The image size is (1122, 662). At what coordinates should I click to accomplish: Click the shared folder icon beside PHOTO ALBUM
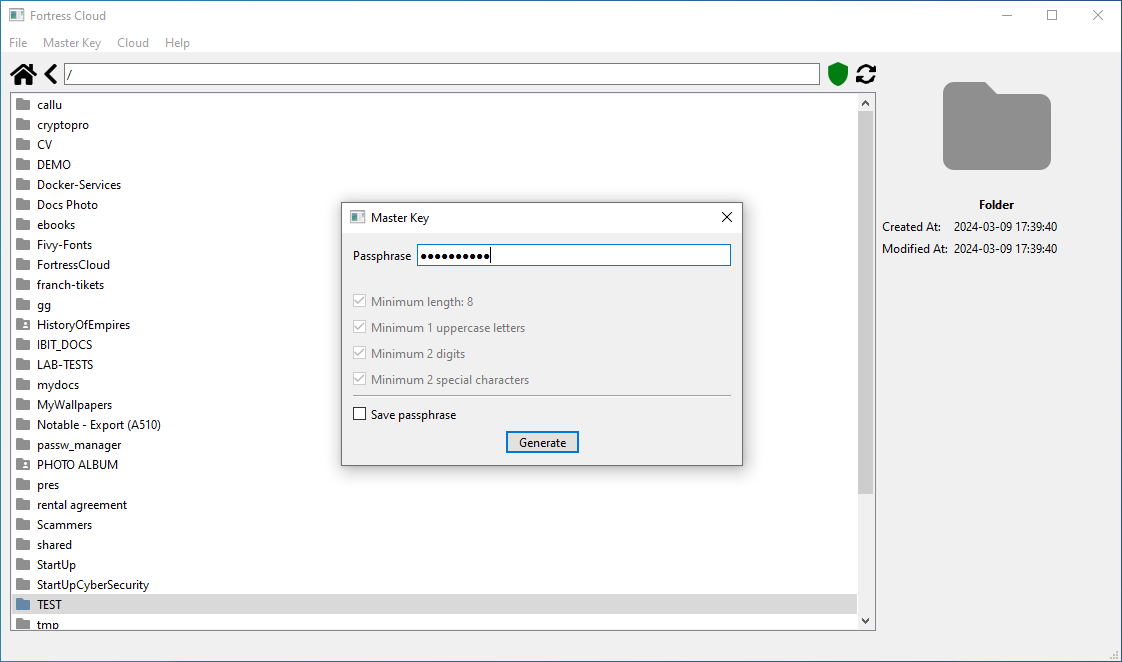(22, 464)
